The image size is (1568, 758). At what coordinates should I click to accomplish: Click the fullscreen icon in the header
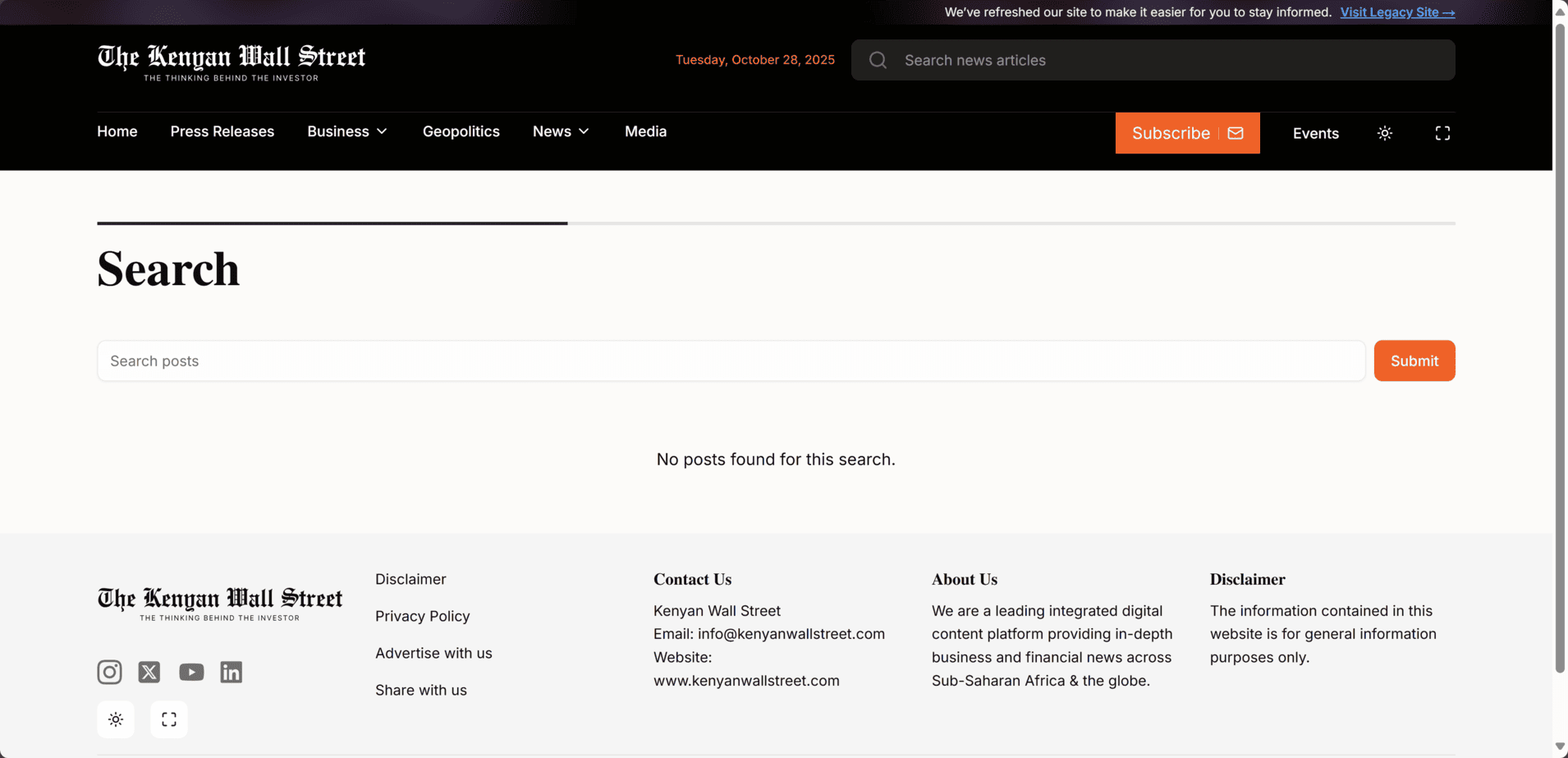pos(1442,133)
